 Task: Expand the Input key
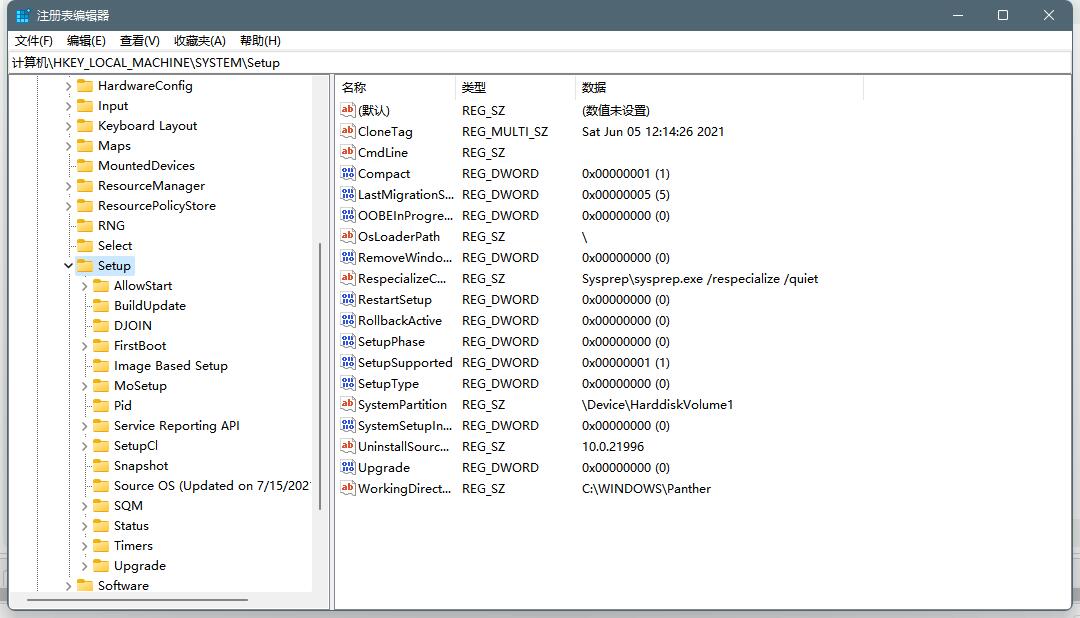(68, 106)
